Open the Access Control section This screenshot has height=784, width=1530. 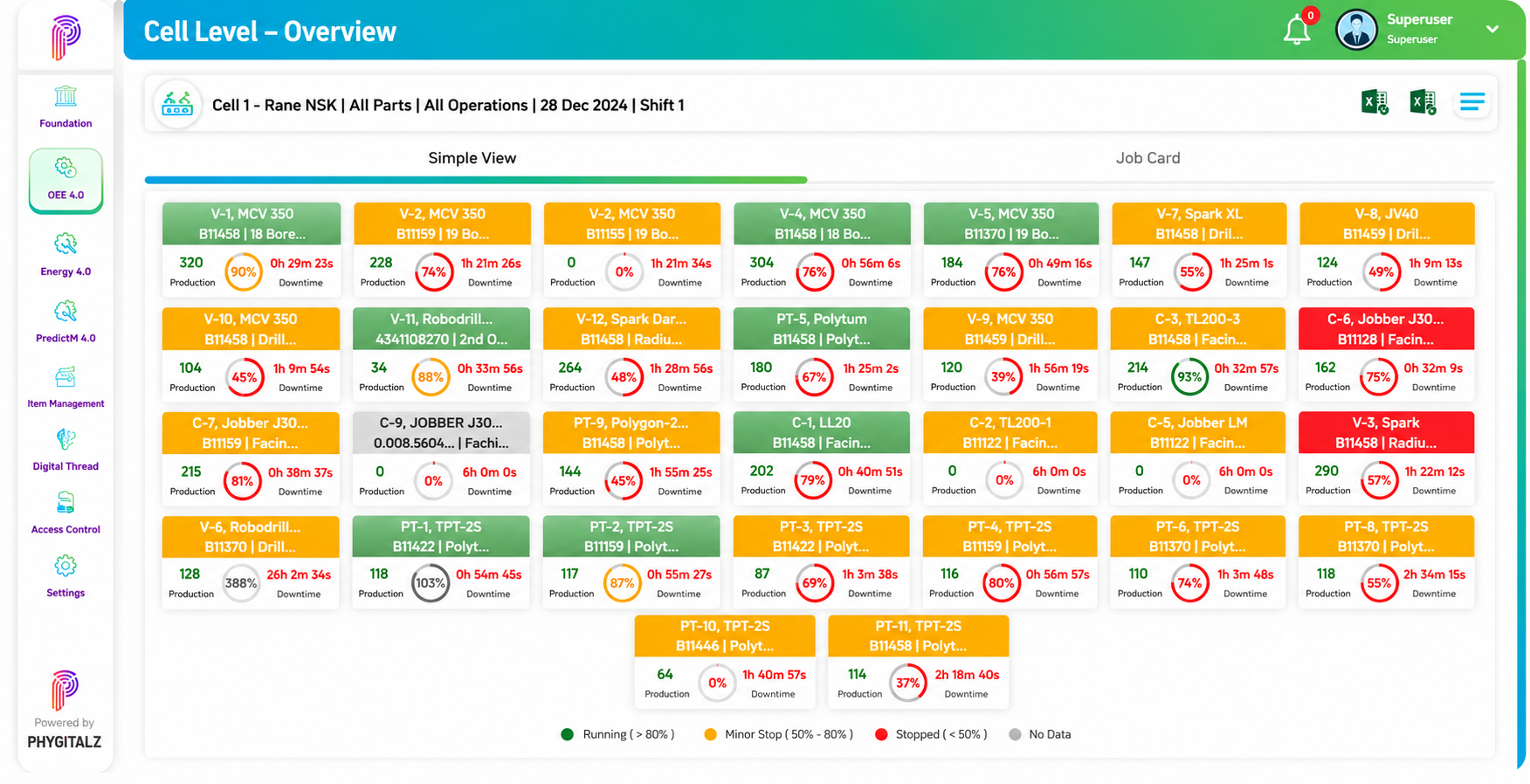click(65, 512)
